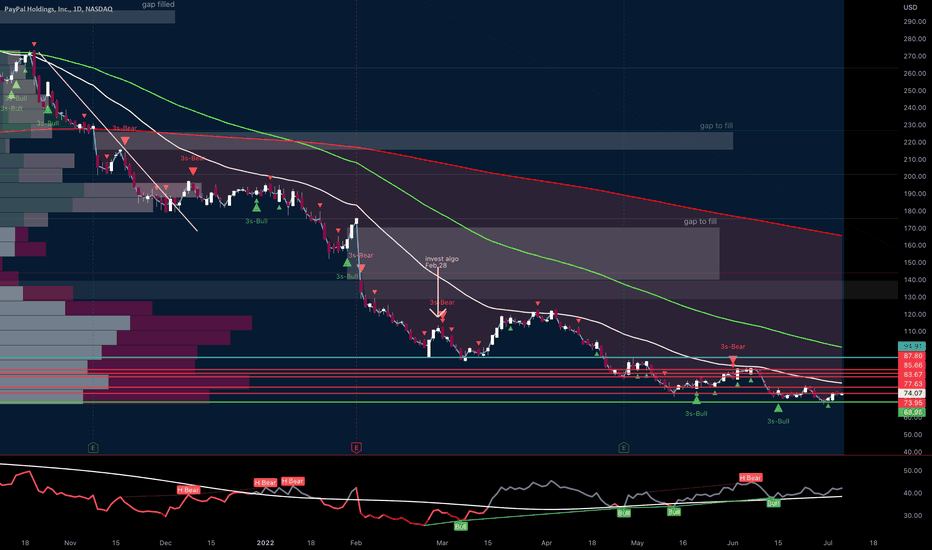Click the 'Dec' label on the date axis
Image resolution: width=932 pixels, height=550 pixels.
pos(165,543)
